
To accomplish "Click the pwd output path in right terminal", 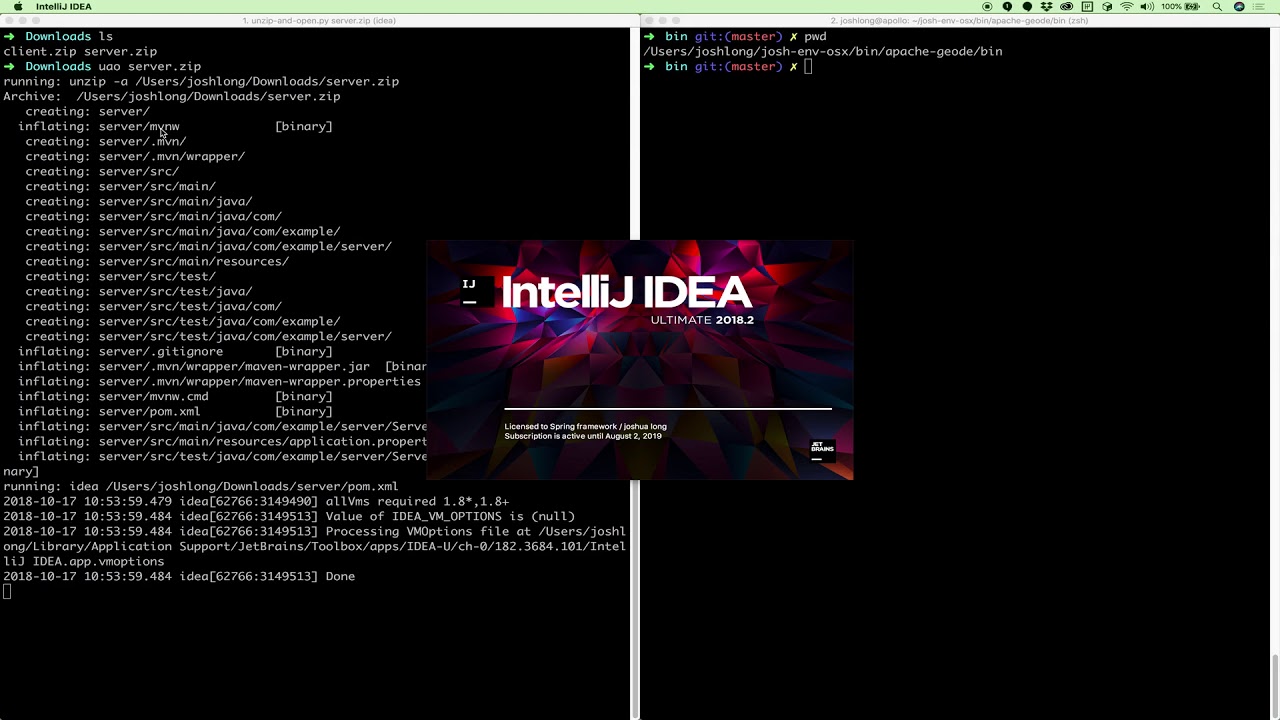I will (x=823, y=52).
